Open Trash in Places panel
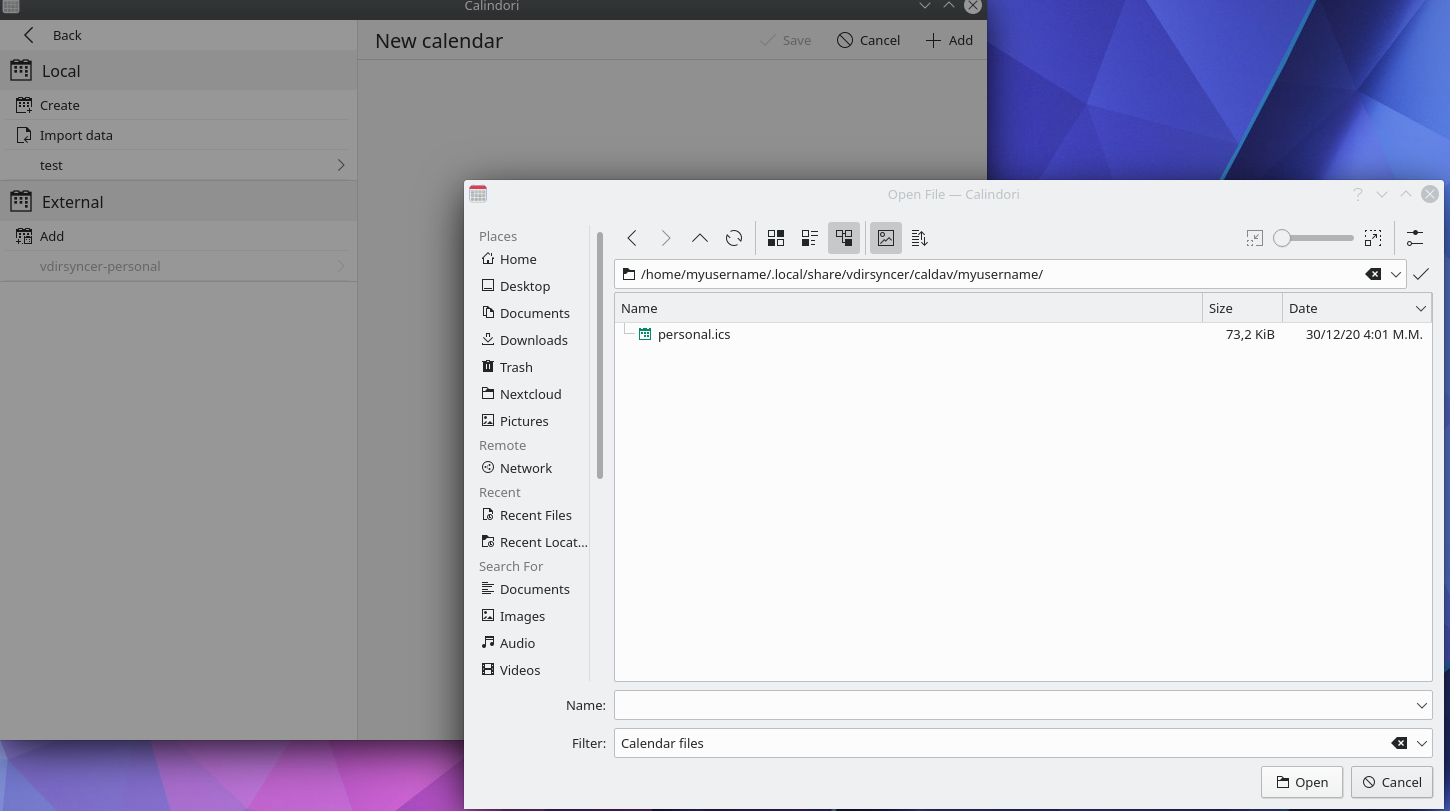1450x811 pixels. pos(507,367)
